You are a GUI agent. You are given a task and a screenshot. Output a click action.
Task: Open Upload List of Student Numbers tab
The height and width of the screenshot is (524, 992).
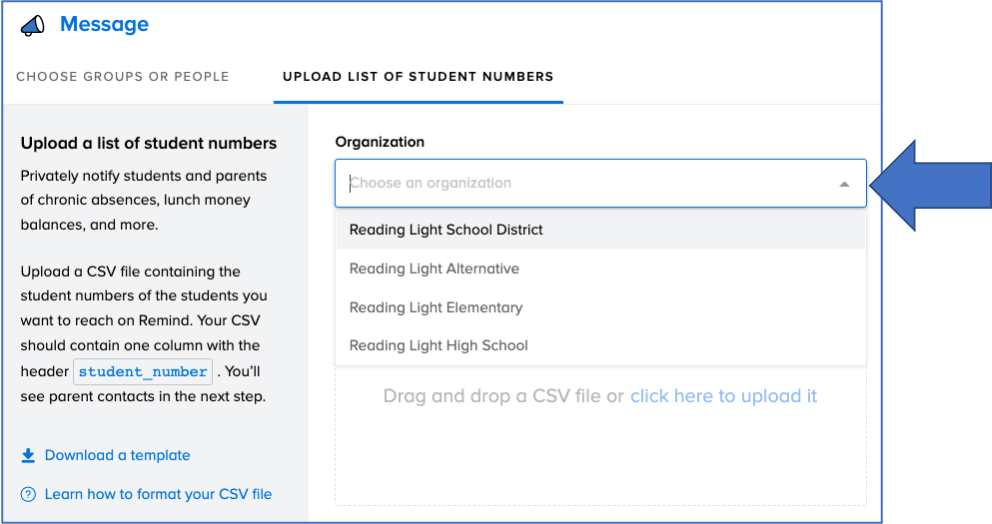point(418,77)
